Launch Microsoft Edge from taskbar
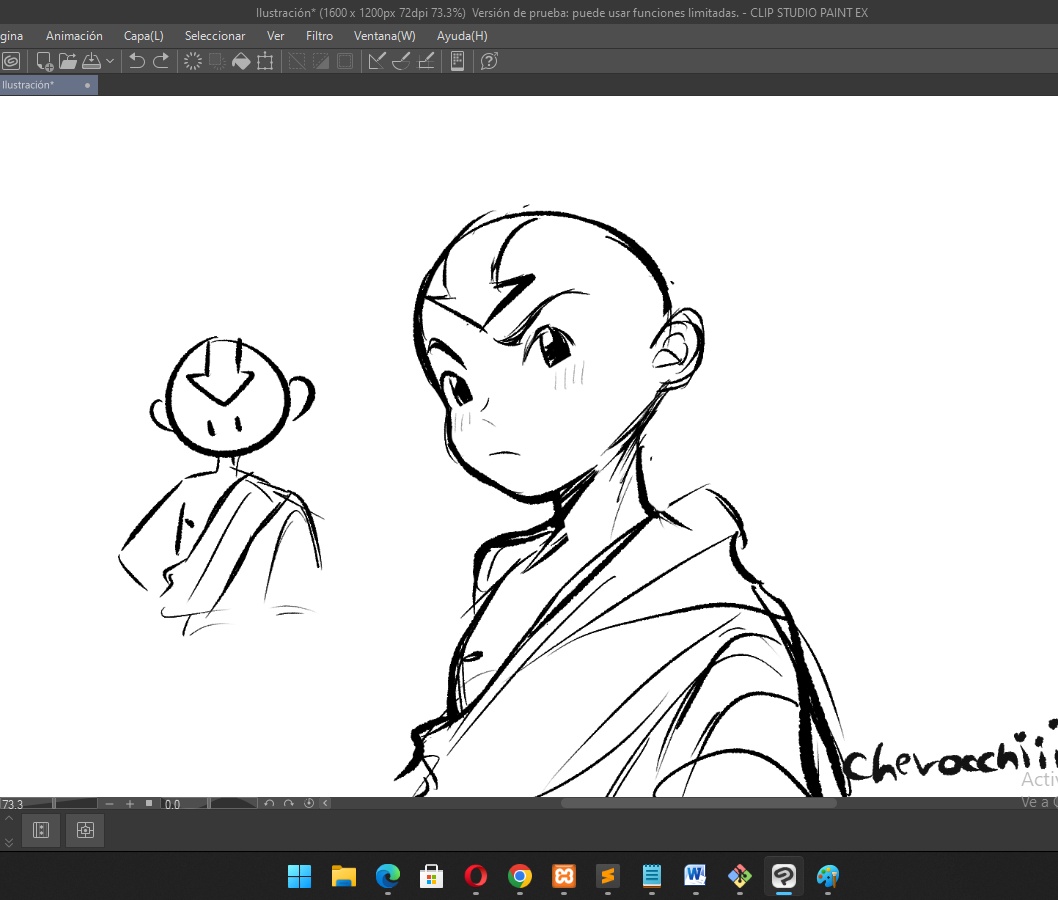The width and height of the screenshot is (1058, 900). click(x=387, y=876)
